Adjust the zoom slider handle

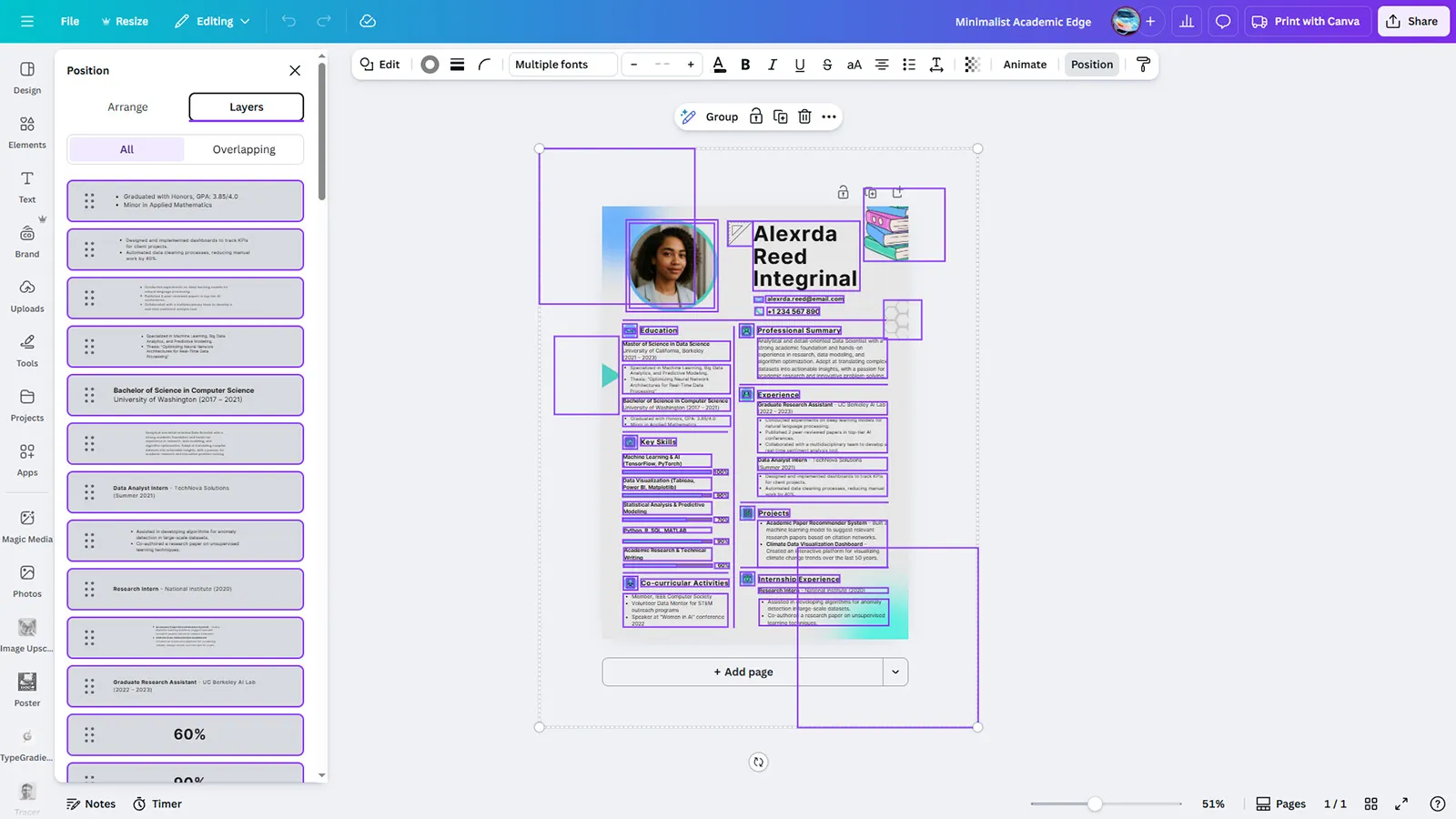pos(1095,804)
